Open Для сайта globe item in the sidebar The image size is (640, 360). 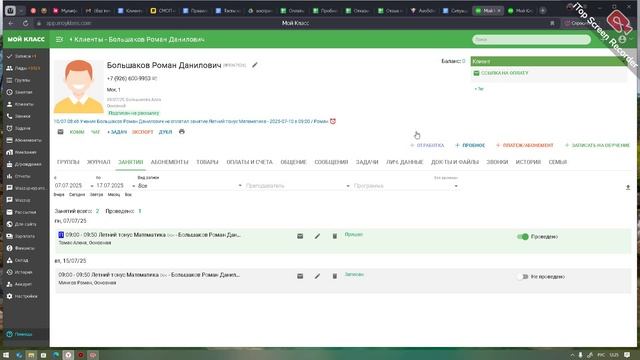[x=22, y=224]
